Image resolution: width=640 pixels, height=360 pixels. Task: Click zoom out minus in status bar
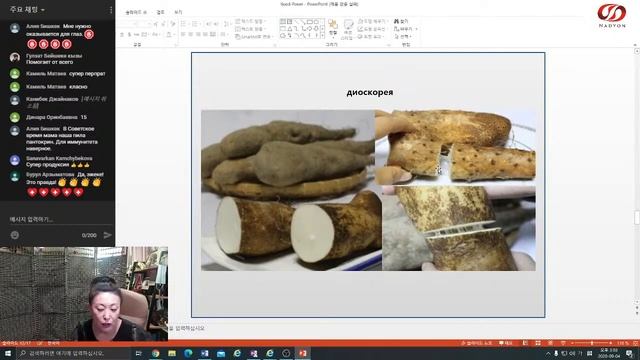click(x=572, y=343)
